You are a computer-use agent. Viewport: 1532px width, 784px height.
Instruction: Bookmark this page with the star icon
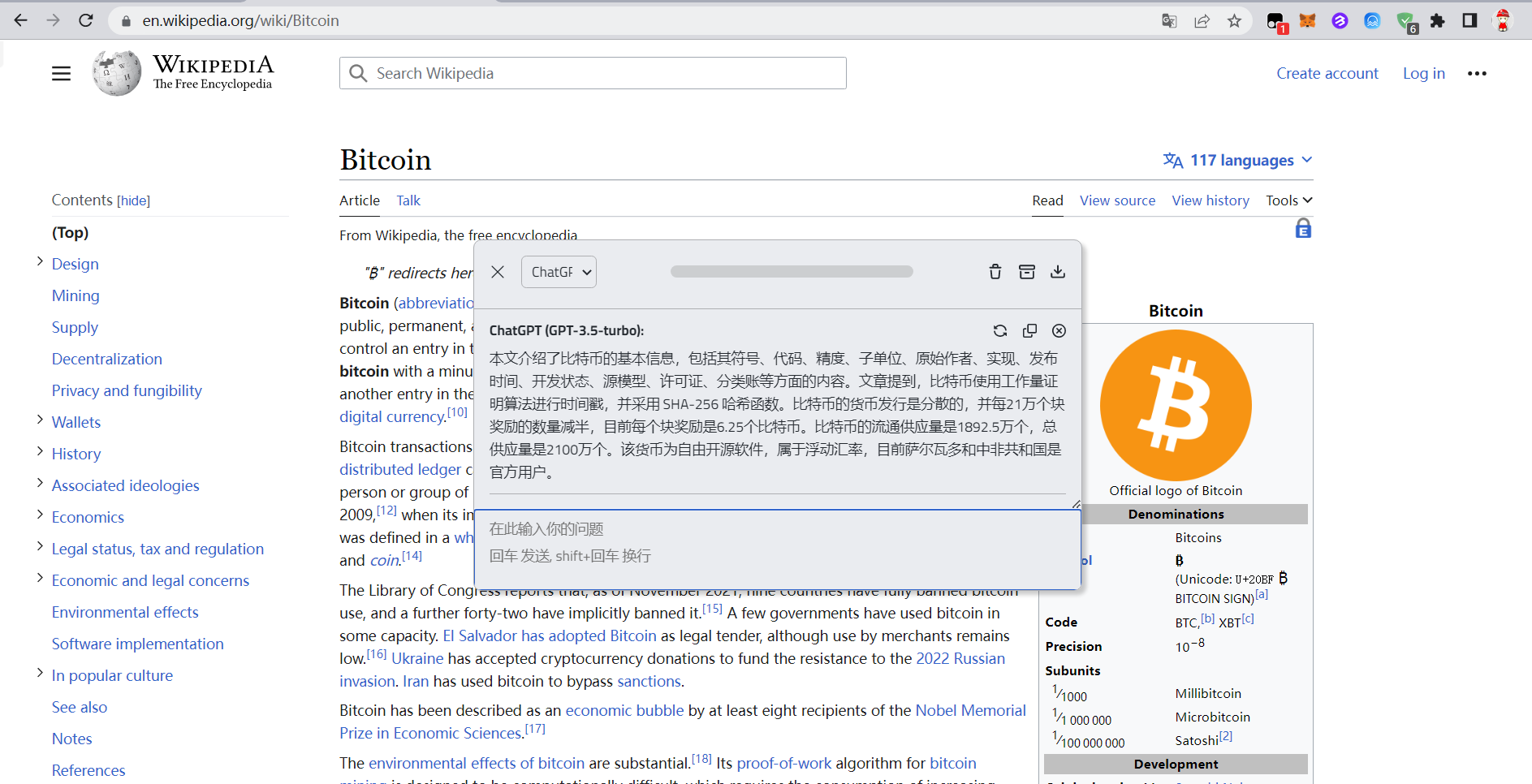pos(1234,21)
